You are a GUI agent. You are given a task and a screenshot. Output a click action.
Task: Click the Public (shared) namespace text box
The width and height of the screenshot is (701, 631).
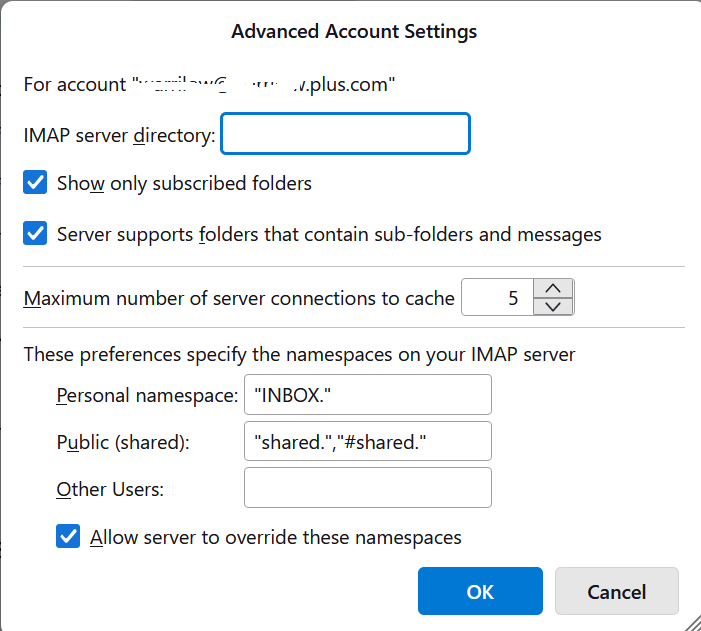[367, 442]
